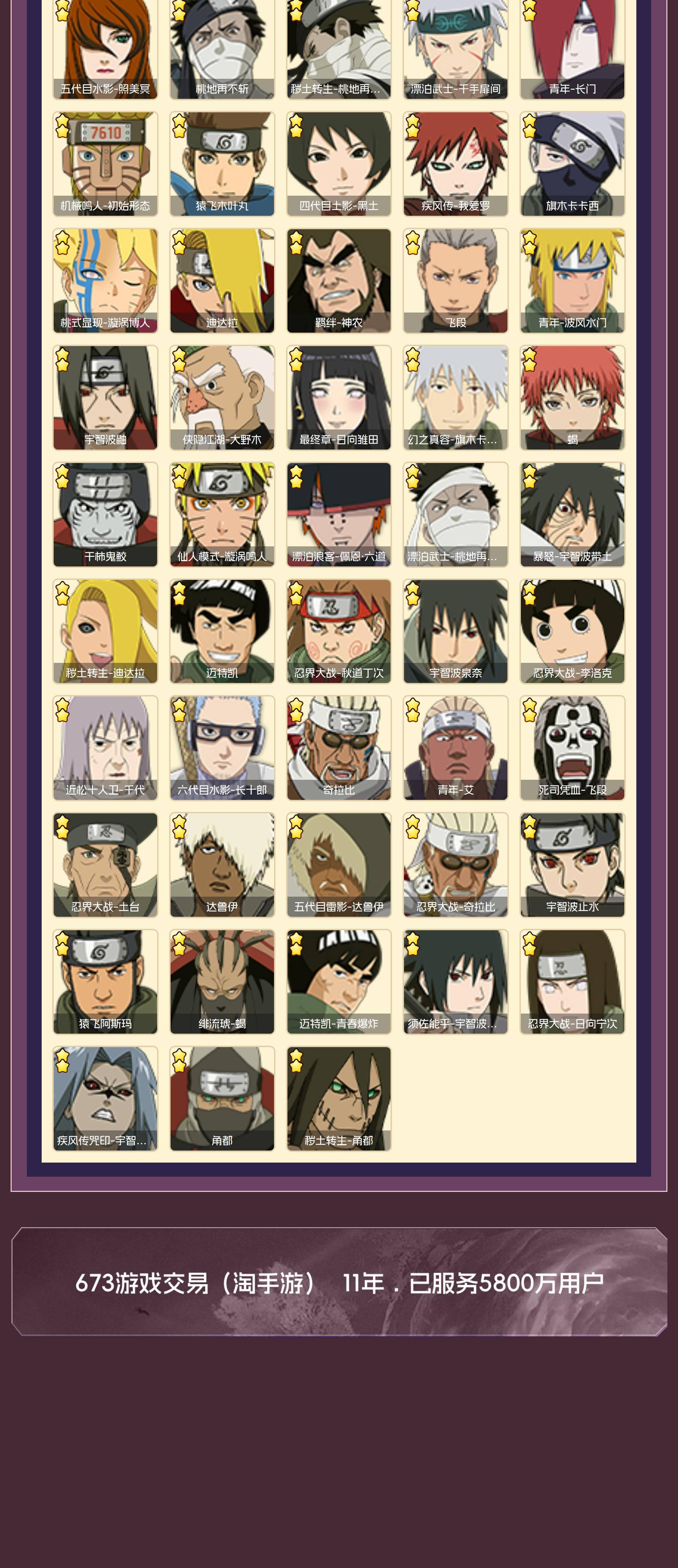Select the 旗木卡卡西 character portrait

572,164
